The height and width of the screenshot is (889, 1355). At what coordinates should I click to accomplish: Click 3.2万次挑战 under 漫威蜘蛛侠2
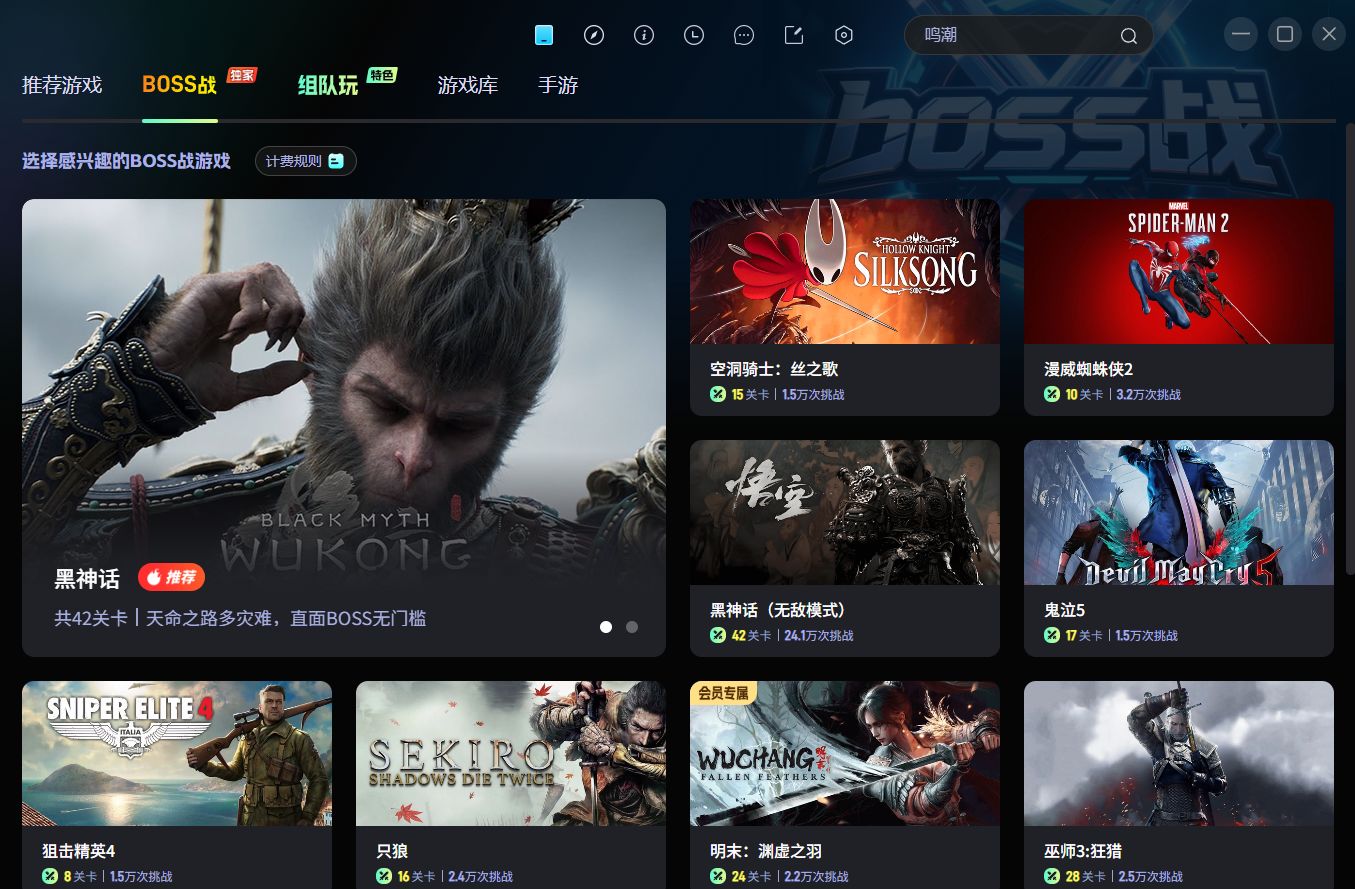point(1149,394)
